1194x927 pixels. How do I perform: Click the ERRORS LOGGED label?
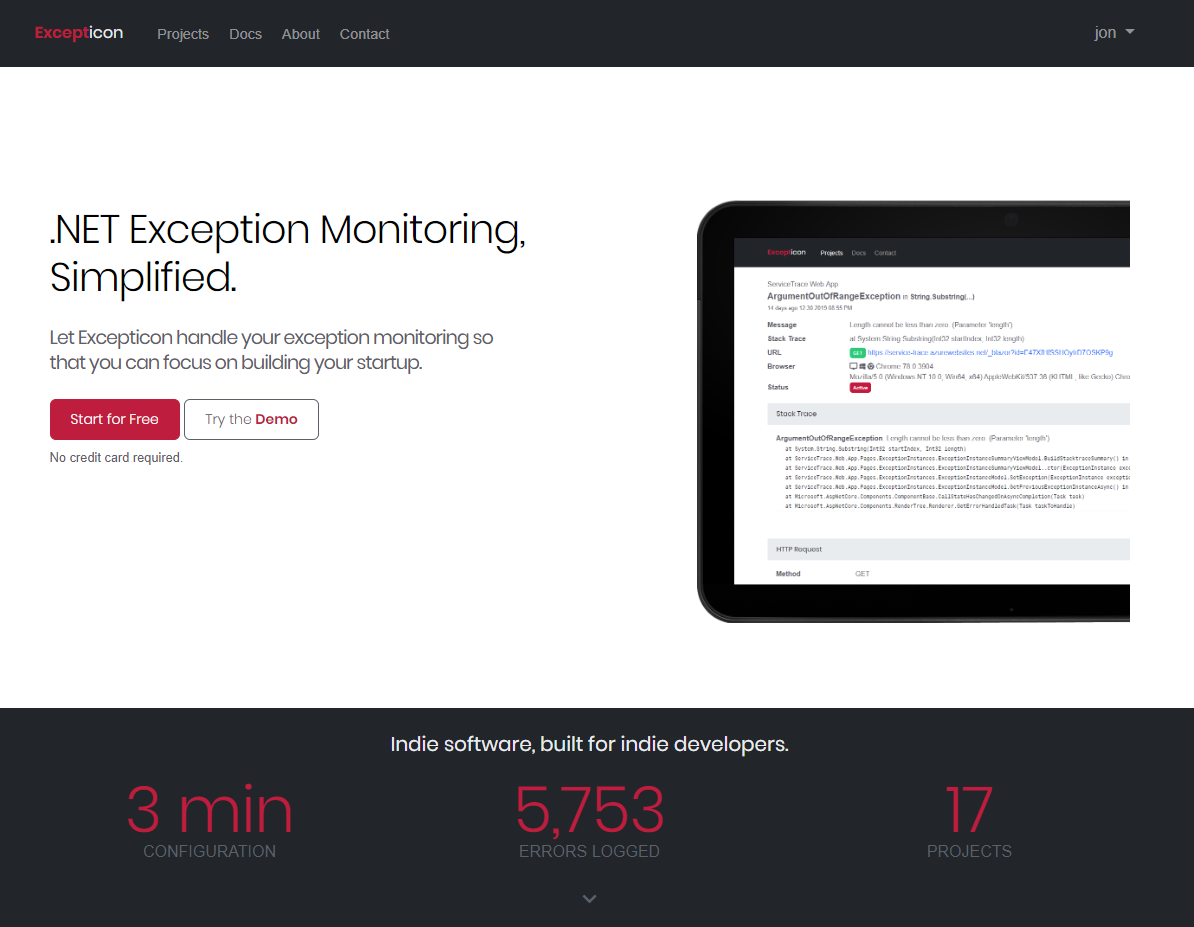click(x=589, y=851)
